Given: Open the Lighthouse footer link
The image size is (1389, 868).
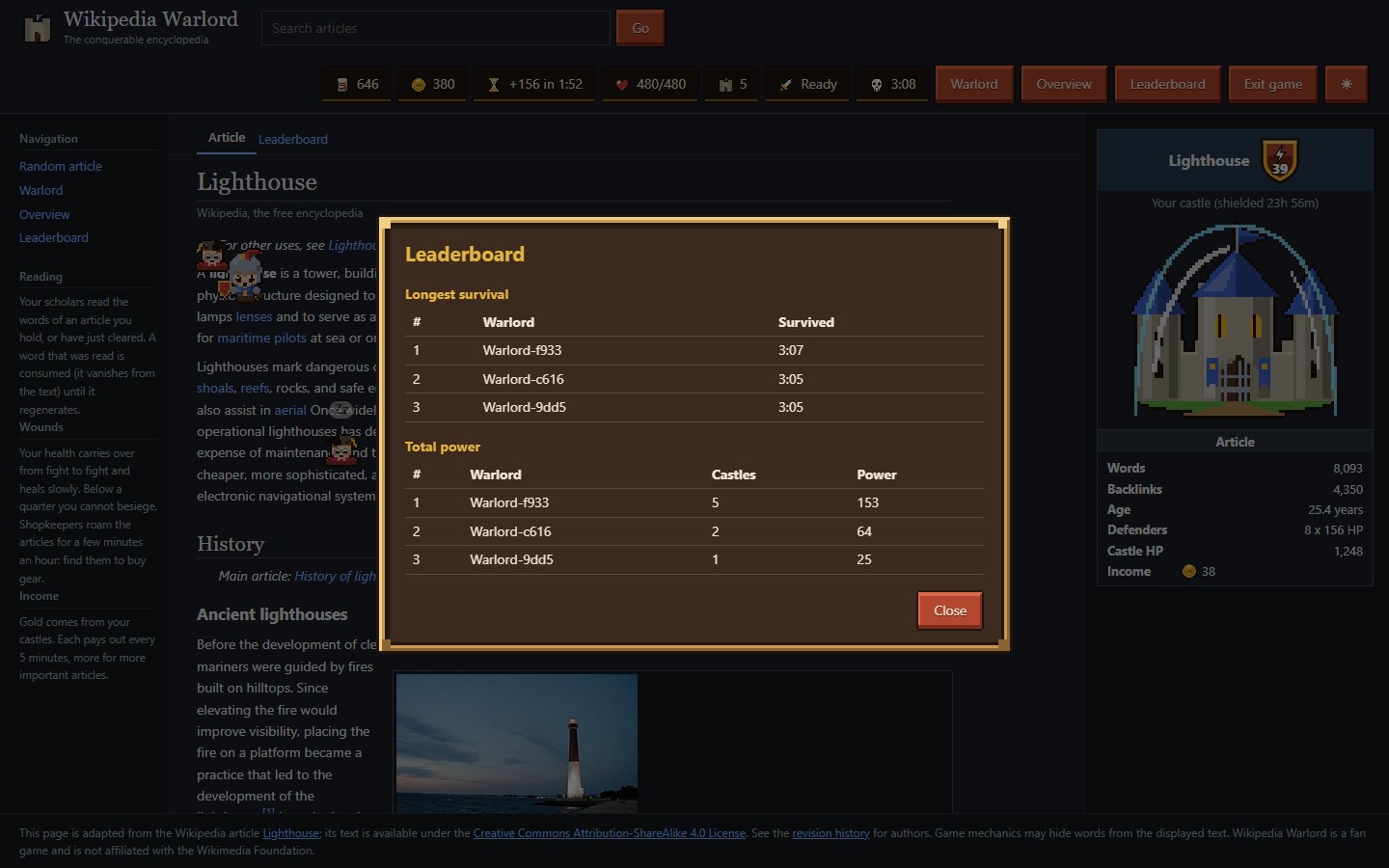Looking at the screenshot, I should tap(290, 833).
